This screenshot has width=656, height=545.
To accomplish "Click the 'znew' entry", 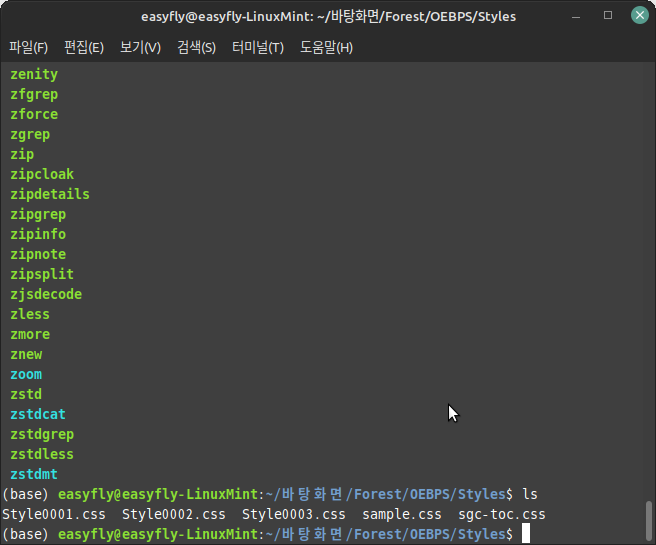I will click(x=26, y=355).
